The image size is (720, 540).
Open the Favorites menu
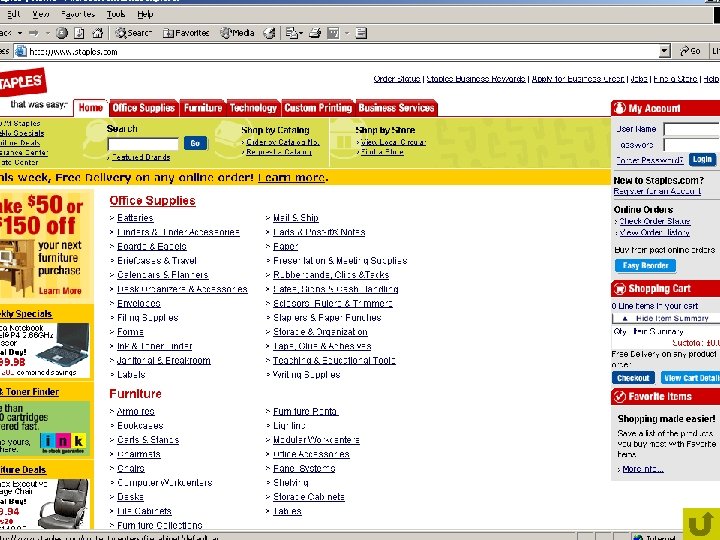pyautogui.click(x=78, y=14)
